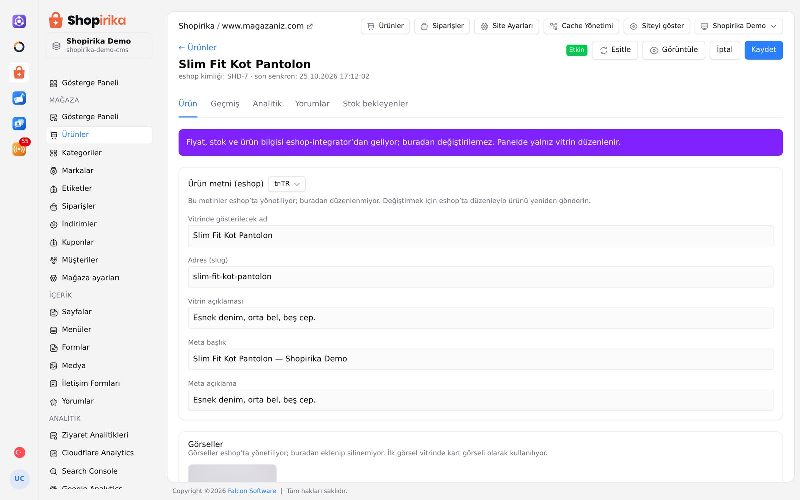Open Cache Yönetimi from top toolbar
Viewport: 800px width, 500px height.
tap(581, 26)
